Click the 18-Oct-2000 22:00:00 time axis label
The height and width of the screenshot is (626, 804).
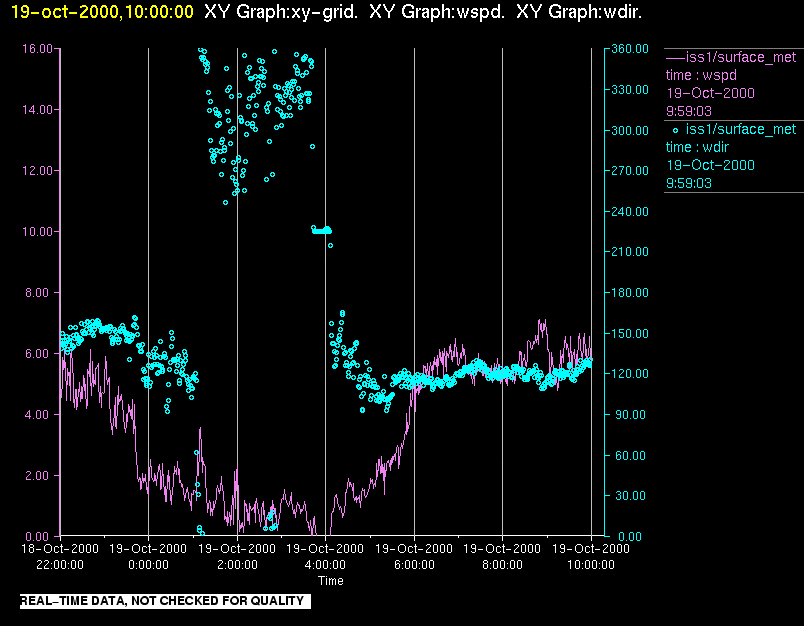(60, 557)
